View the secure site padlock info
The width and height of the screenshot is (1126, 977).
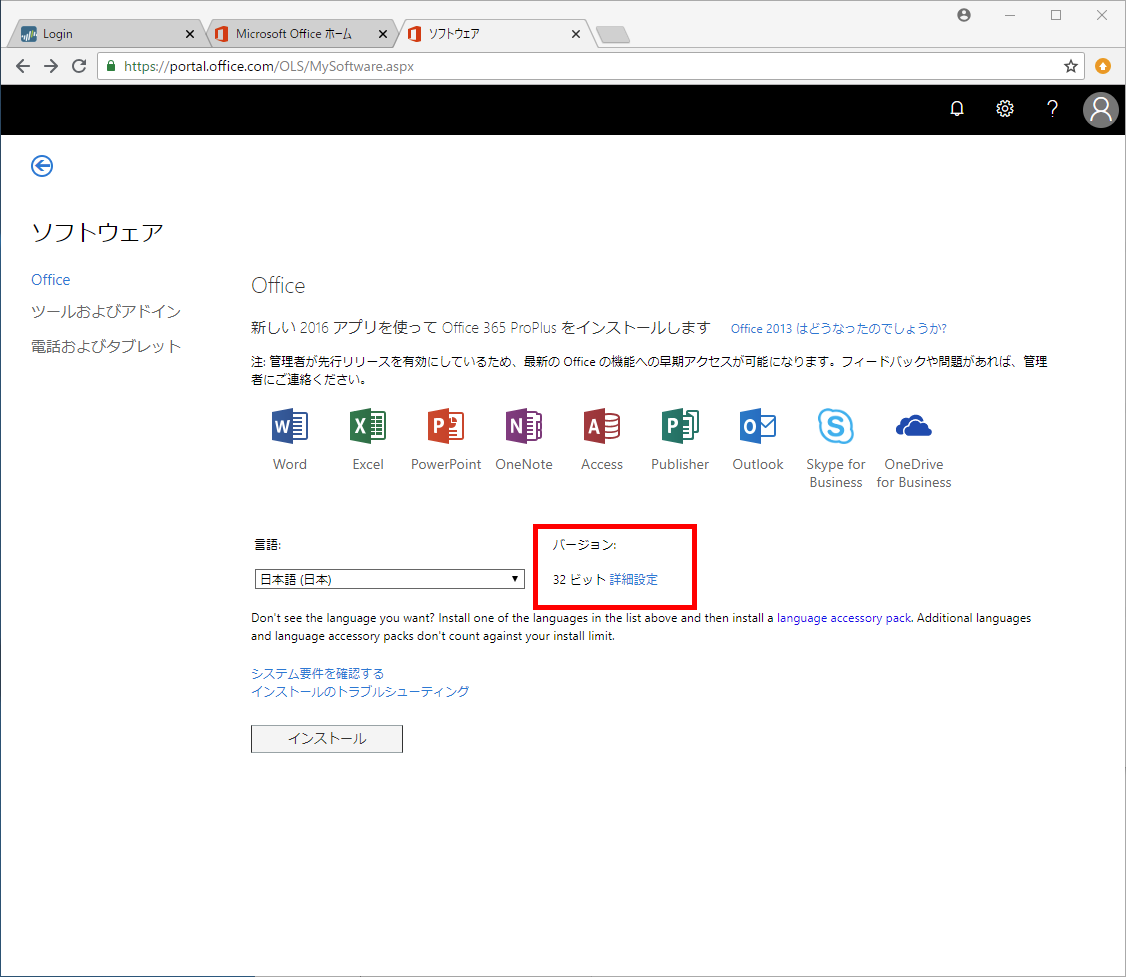coord(111,66)
